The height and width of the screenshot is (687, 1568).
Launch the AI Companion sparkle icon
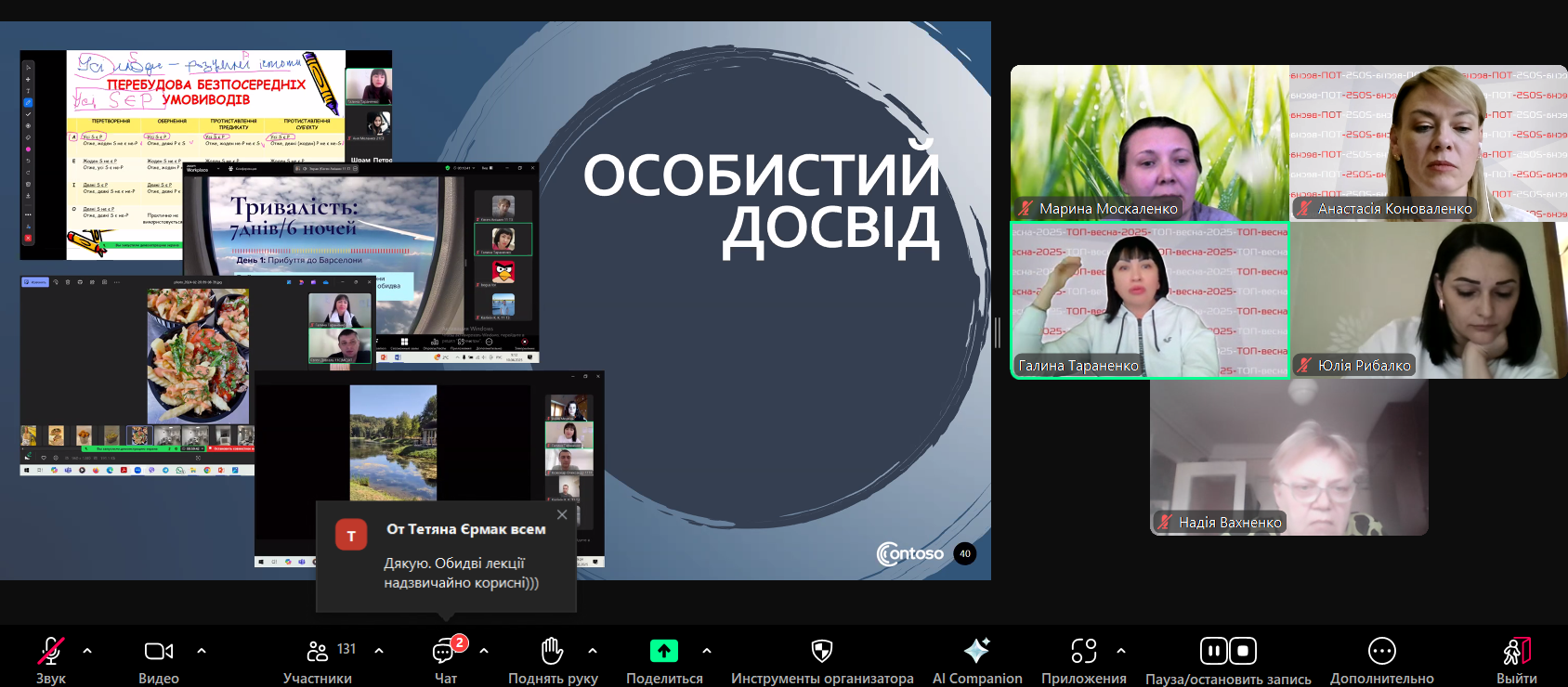click(976, 652)
